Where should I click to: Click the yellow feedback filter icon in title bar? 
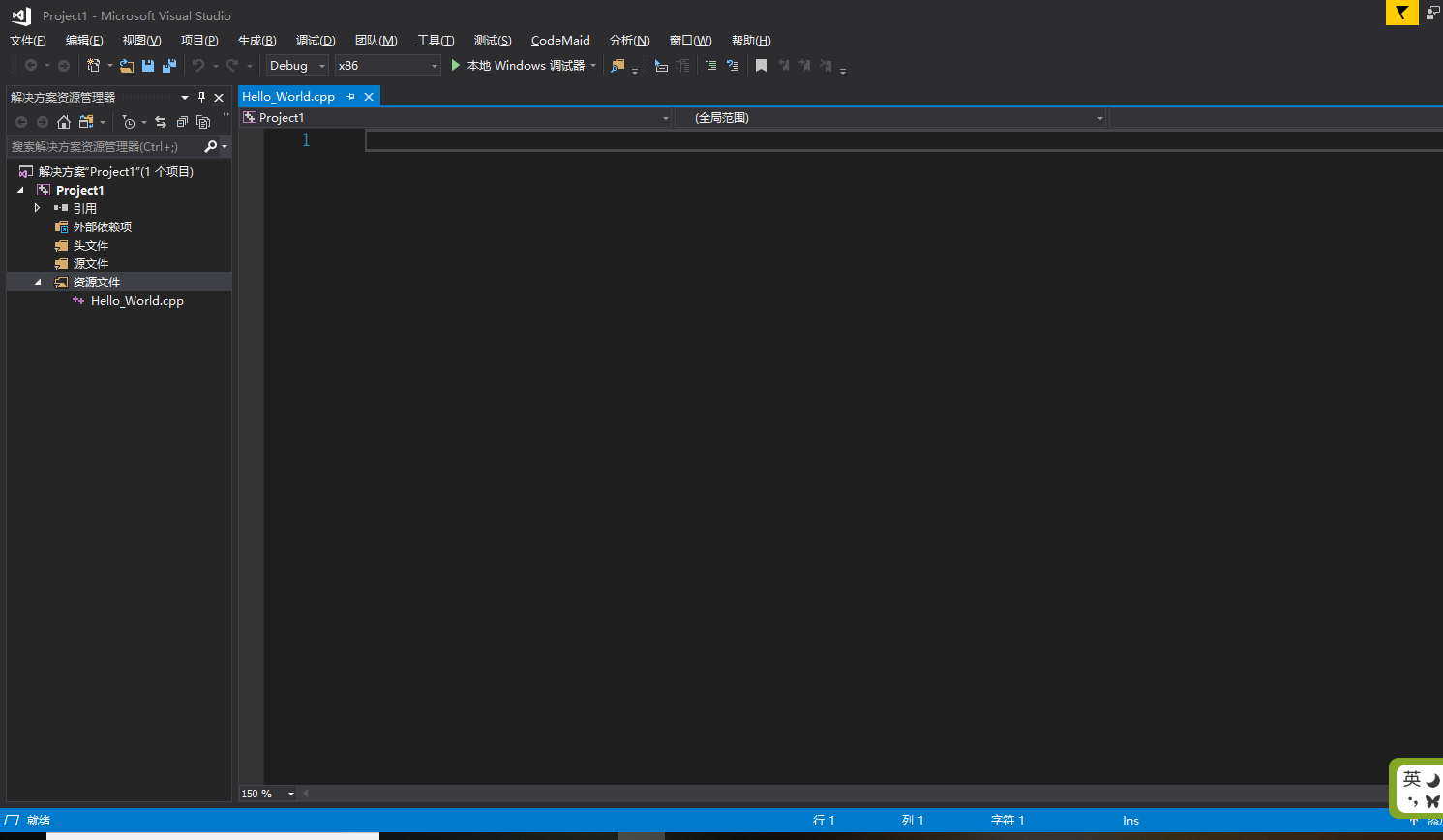1402,13
